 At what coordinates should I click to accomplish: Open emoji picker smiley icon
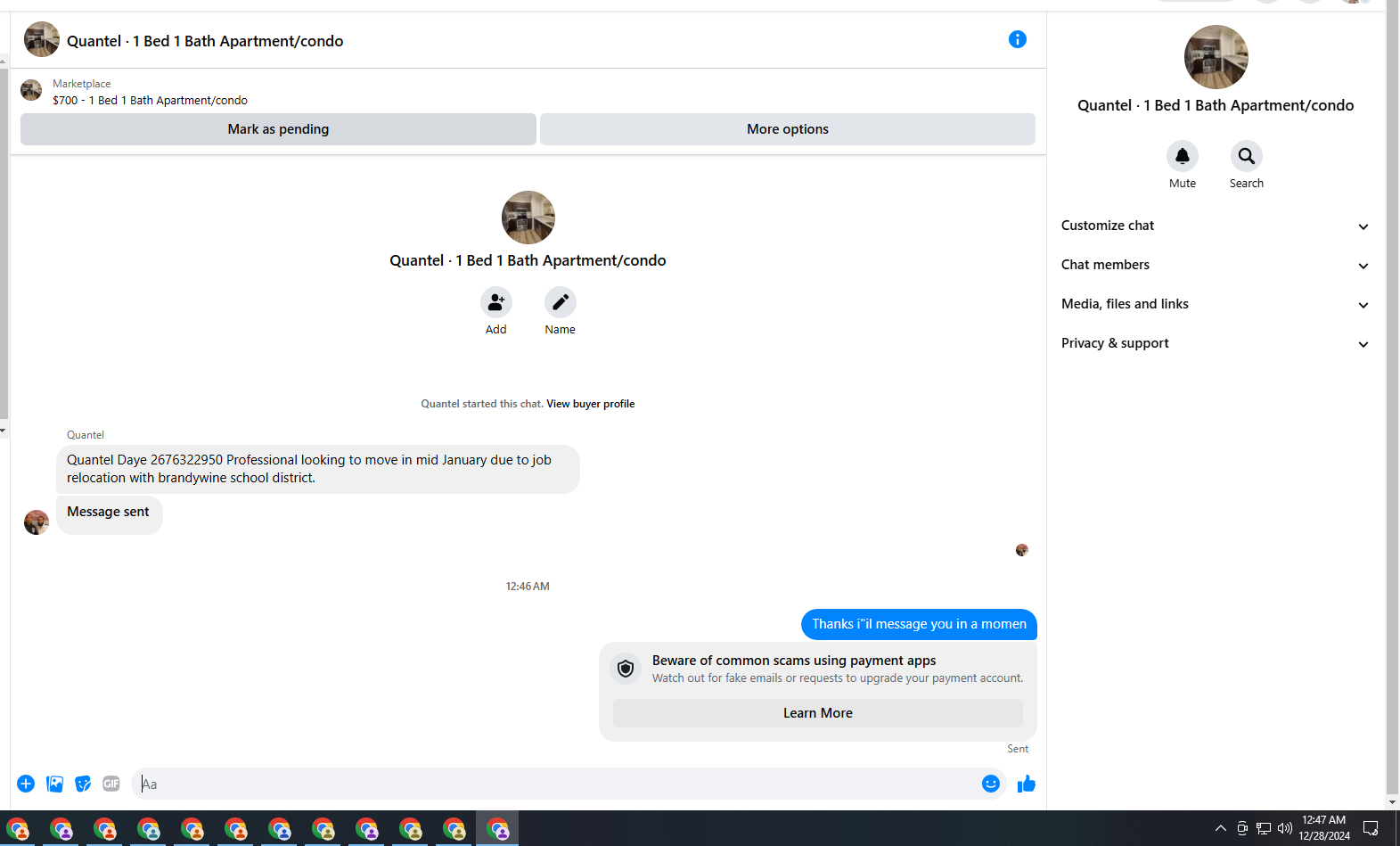click(x=990, y=784)
